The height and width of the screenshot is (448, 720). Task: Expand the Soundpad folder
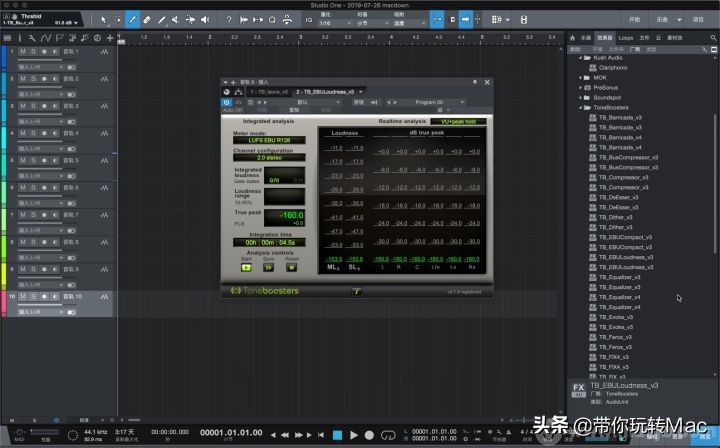coord(580,98)
